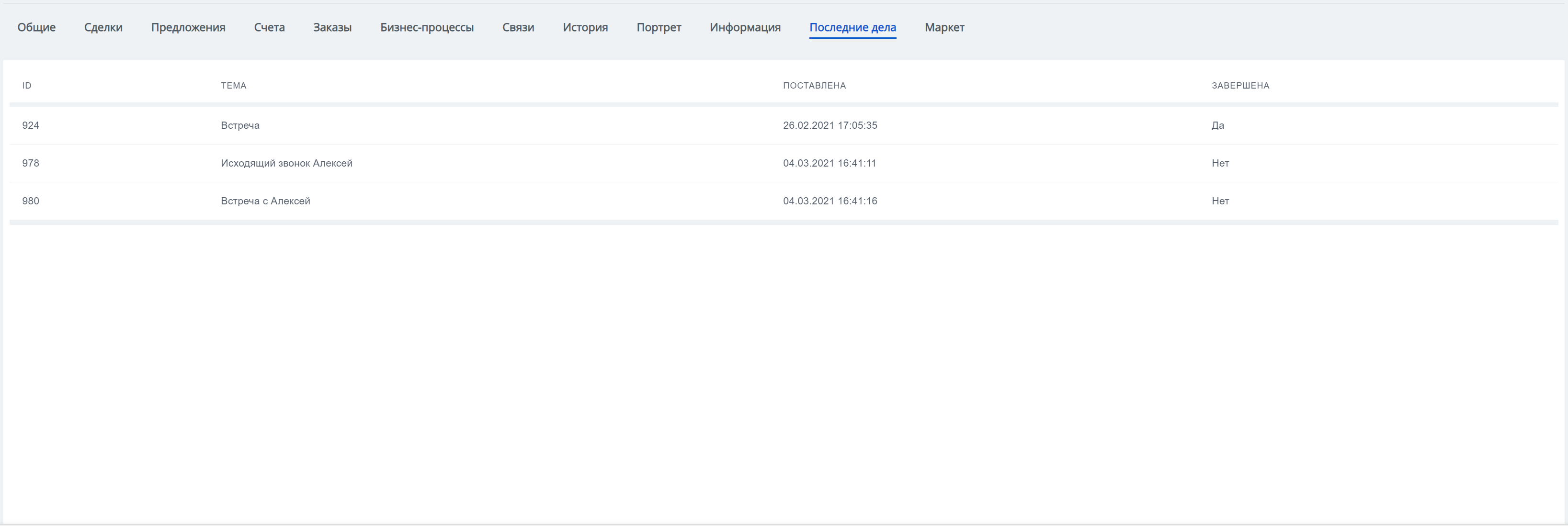1568x526 pixels.
Task: Open the Портрет tab
Action: point(659,27)
